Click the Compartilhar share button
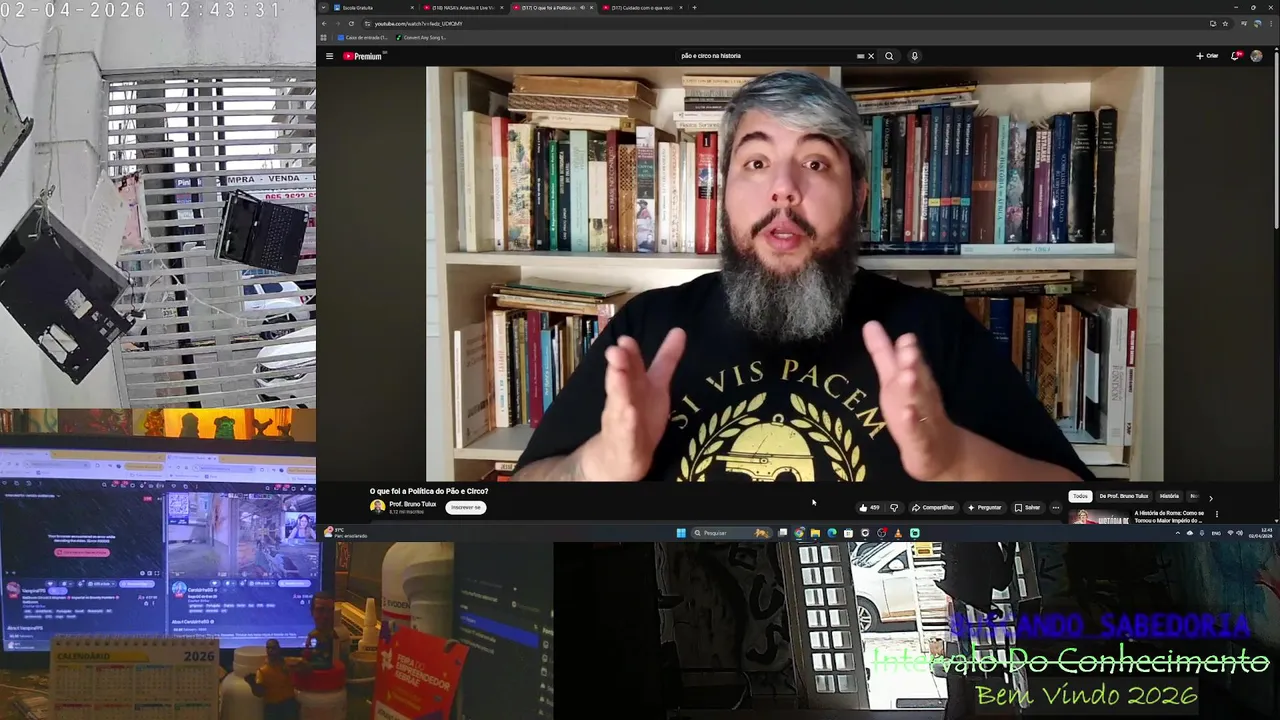The width and height of the screenshot is (1280, 720). [x=933, y=507]
